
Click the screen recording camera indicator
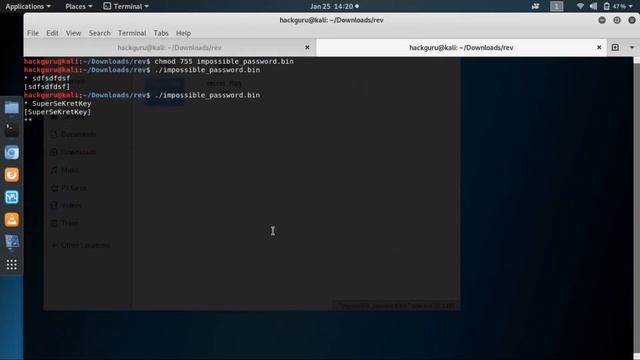pos(535,6)
